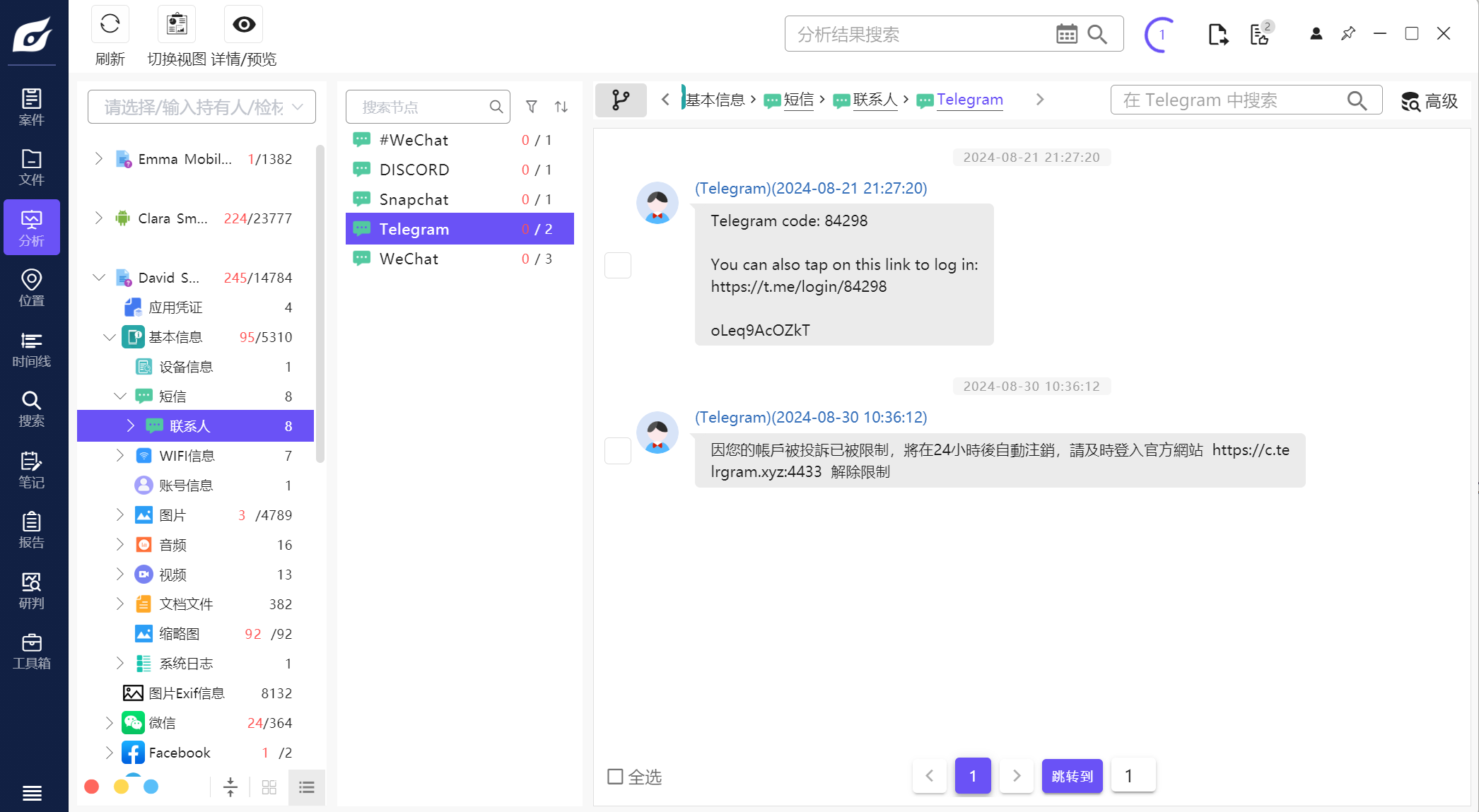Open the 位置 location sidebar icon
This screenshot has height=812, width=1479.
[x=31, y=288]
